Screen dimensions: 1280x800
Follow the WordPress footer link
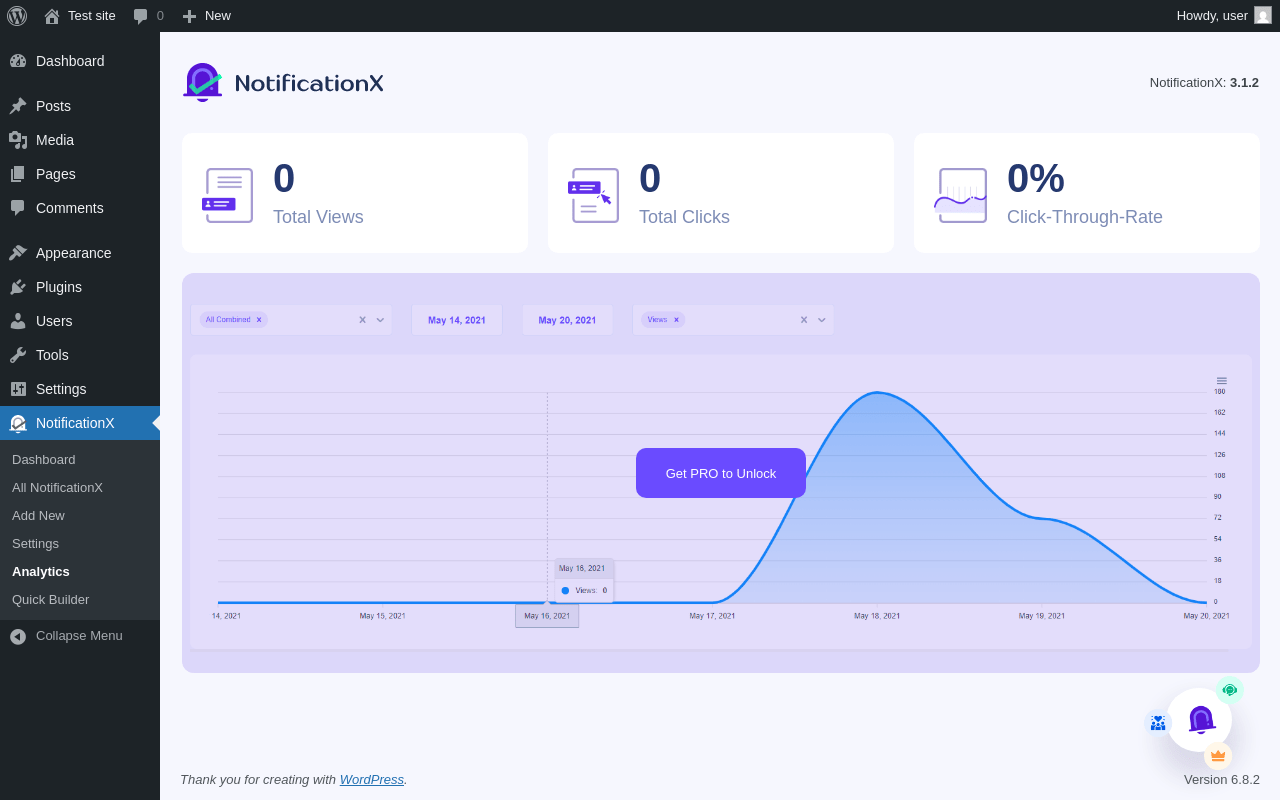coord(372,780)
